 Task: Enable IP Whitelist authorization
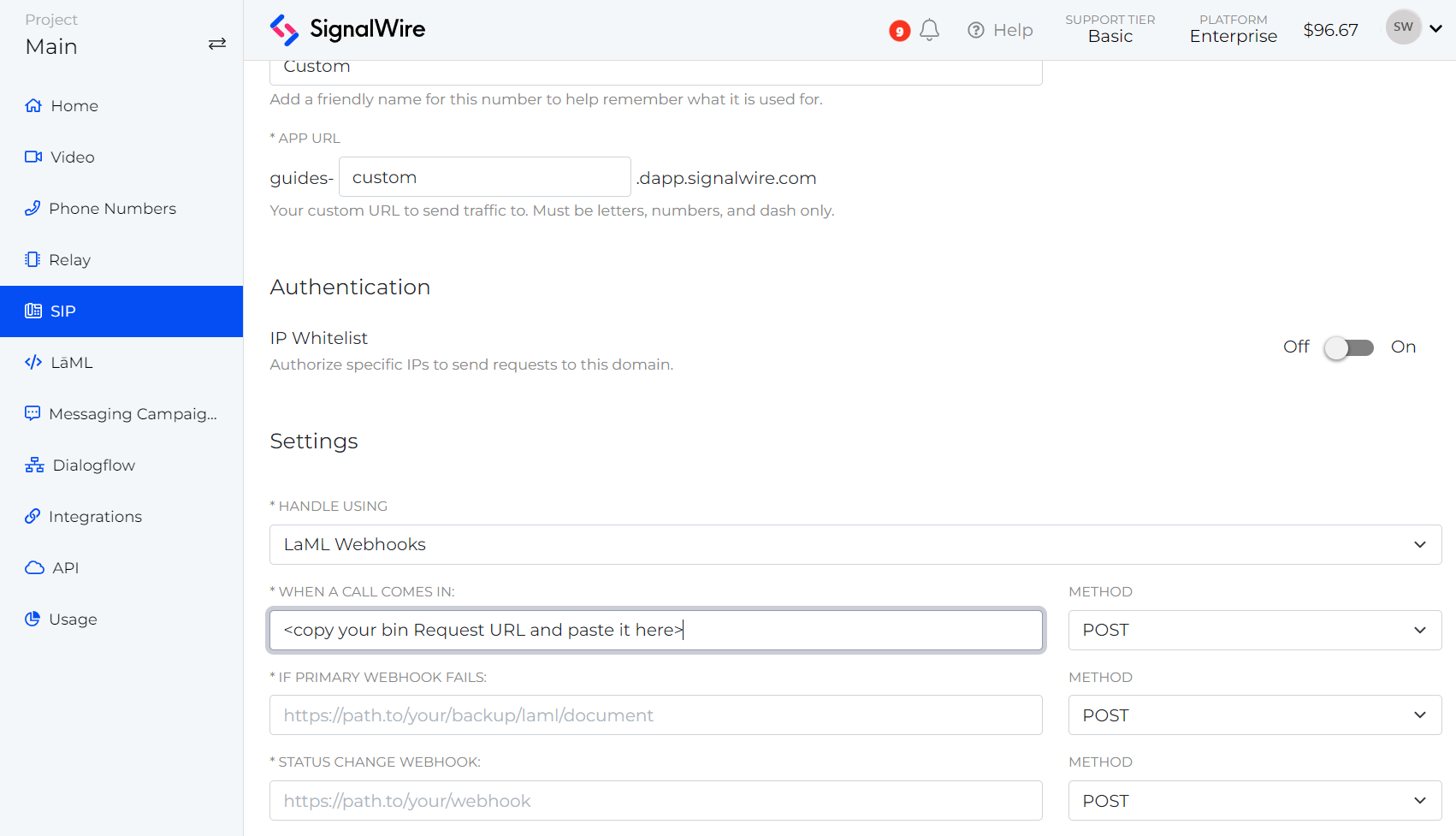tap(1349, 347)
